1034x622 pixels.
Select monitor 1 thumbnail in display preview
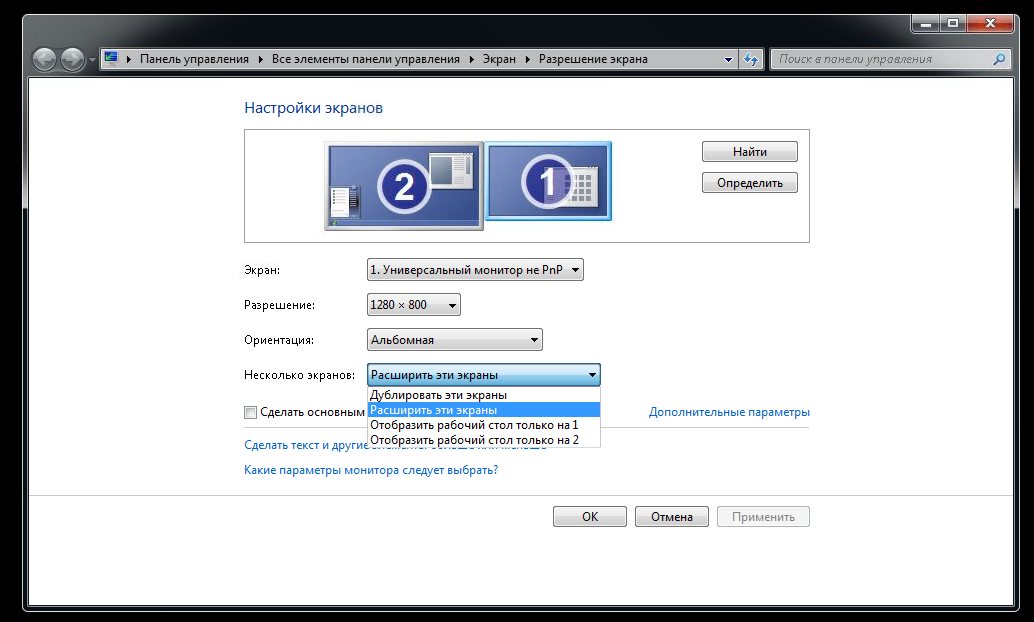click(548, 181)
